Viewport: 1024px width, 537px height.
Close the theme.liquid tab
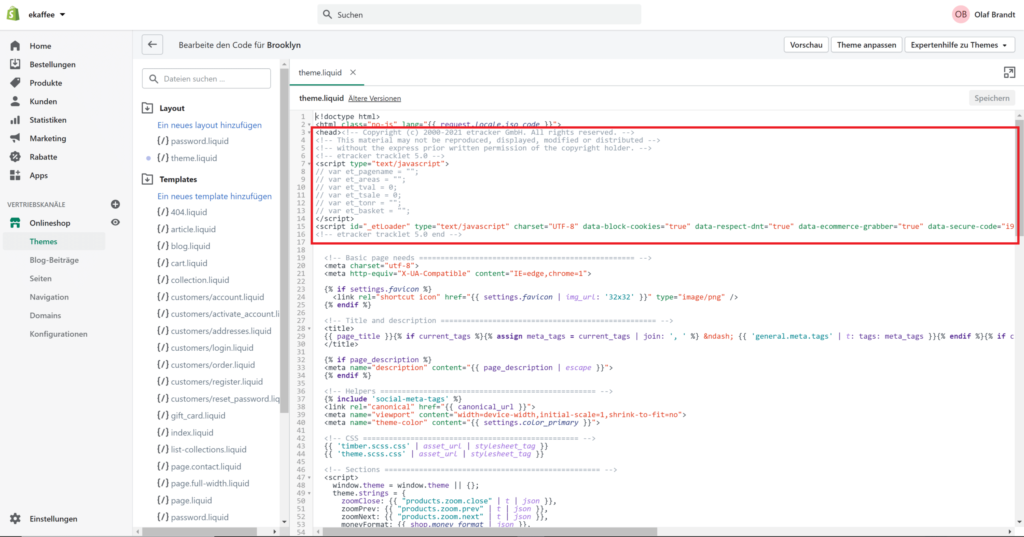pos(353,73)
